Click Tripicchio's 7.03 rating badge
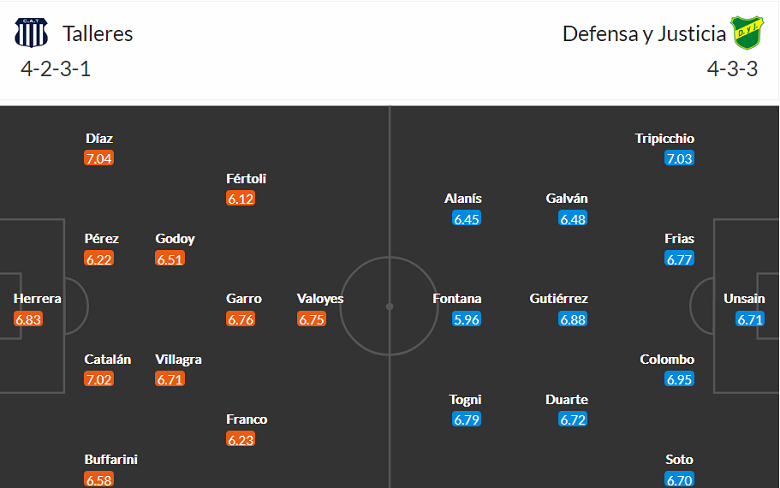This screenshot has width=780, height=488. [679, 159]
